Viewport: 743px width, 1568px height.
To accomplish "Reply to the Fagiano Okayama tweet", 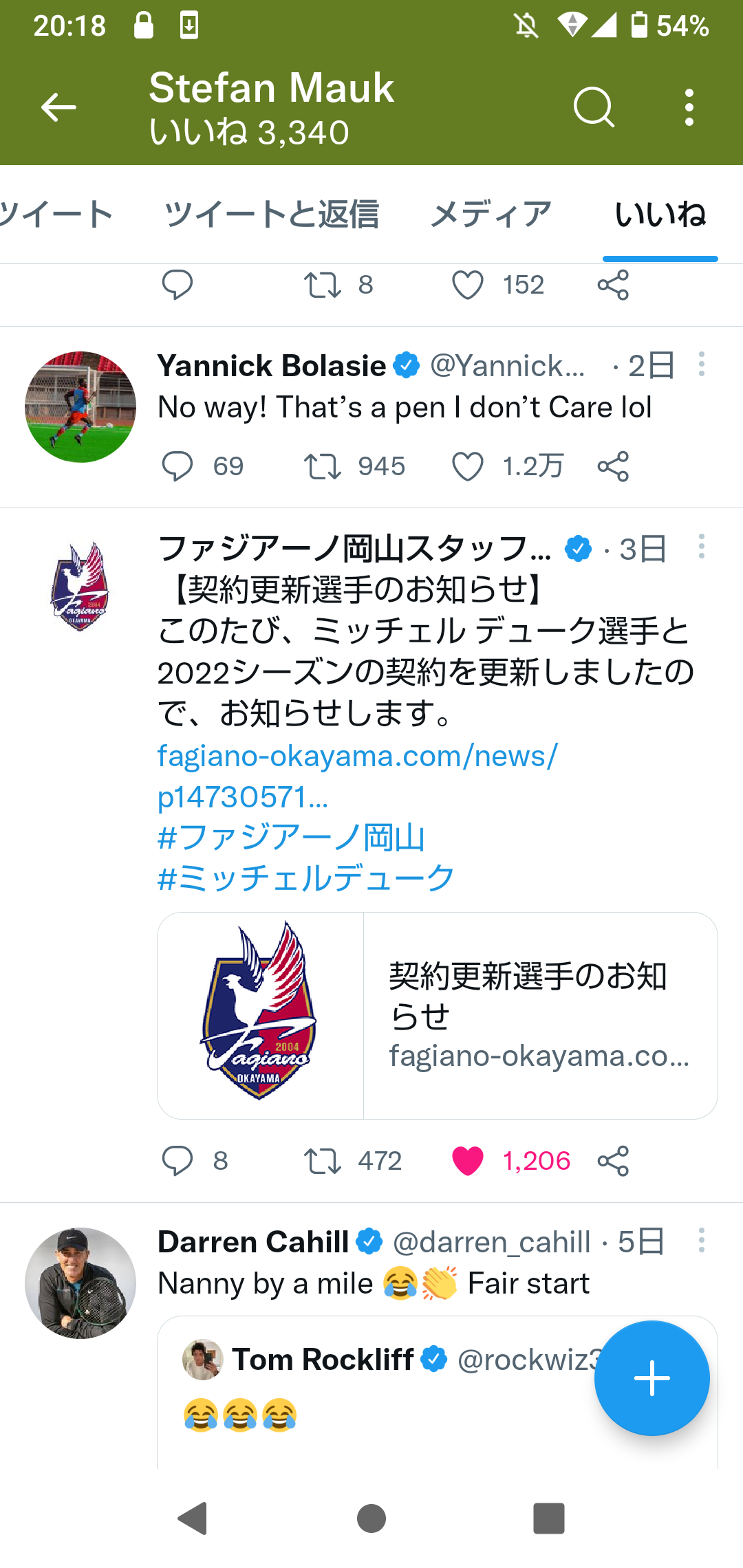I will [x=177, y=1161].
